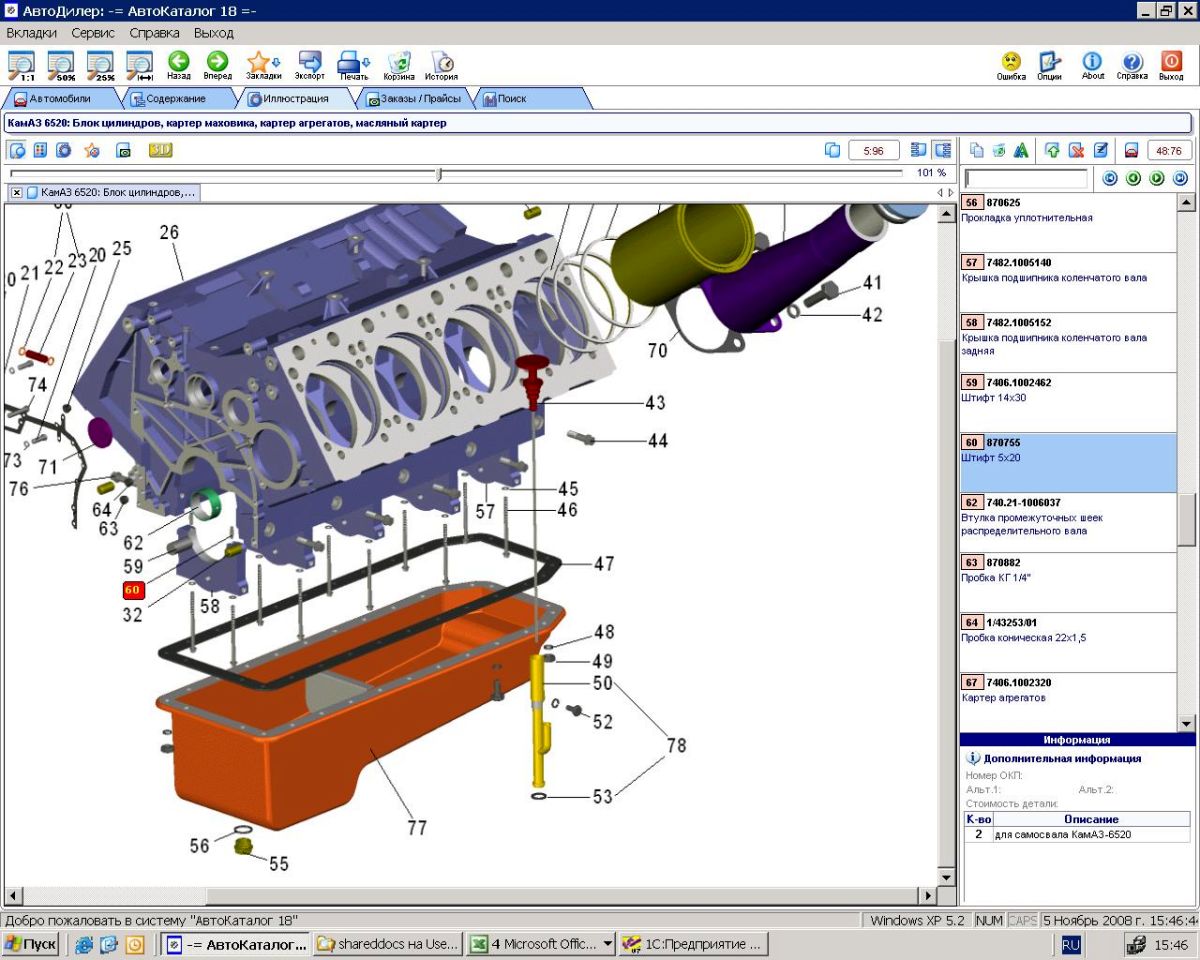Select part 63 Пробка КГ 1/4"
This screenshot has height=960, width=1200.
coord(1068,582)
